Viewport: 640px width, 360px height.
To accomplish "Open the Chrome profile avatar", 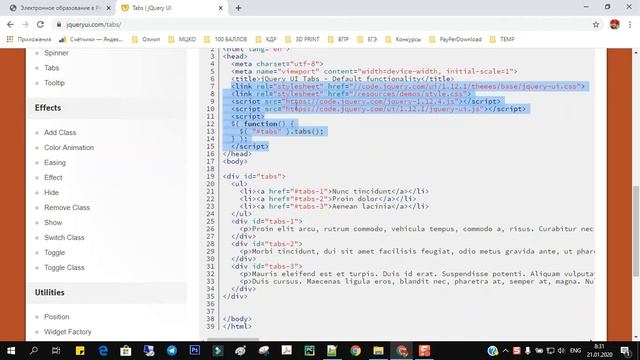I will point(614,24).
